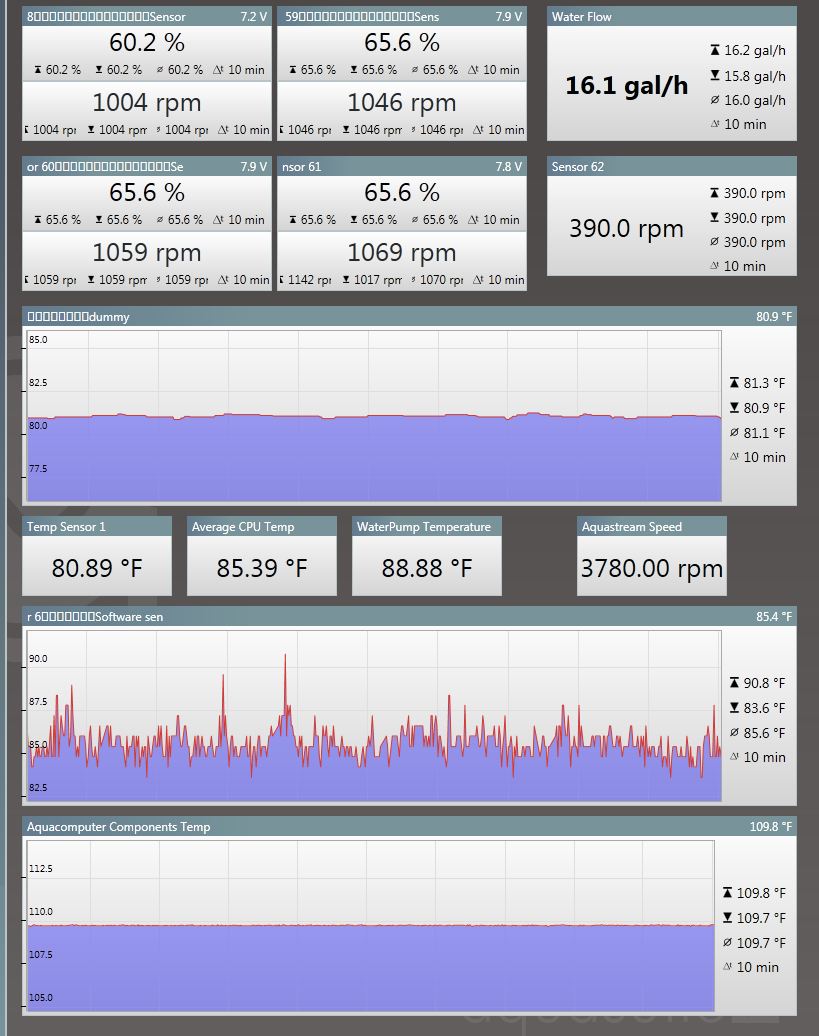
Task: Click time interval icon next to Components Temp chart
Action: click(727, 967)
